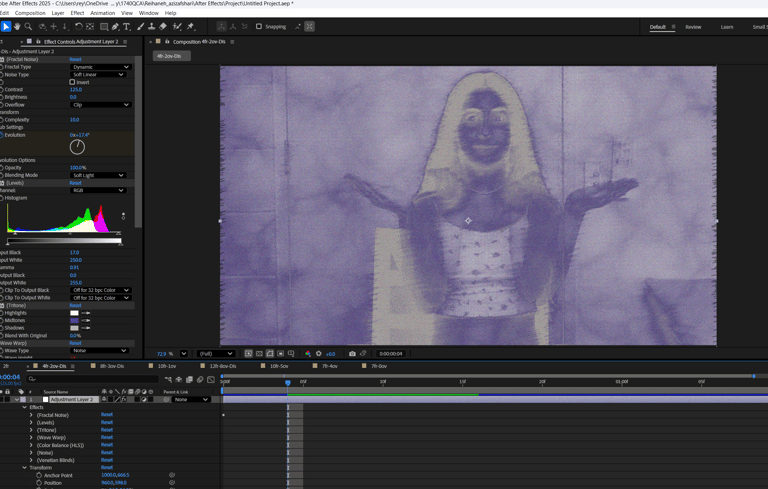This screenshot has height=489, width=768.
Task: Click the timeline frame blending icon
Action: (x=190, y=379)
